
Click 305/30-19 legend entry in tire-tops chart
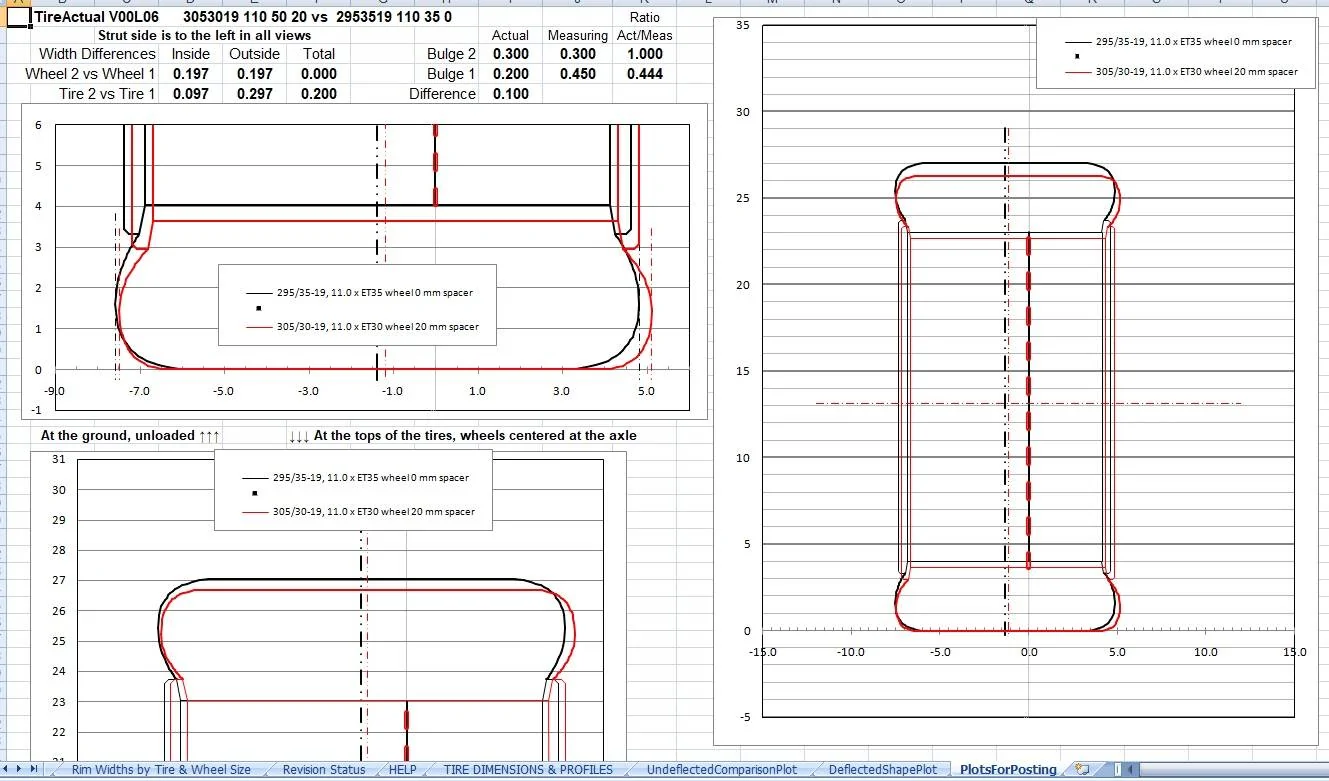(359, 512)
